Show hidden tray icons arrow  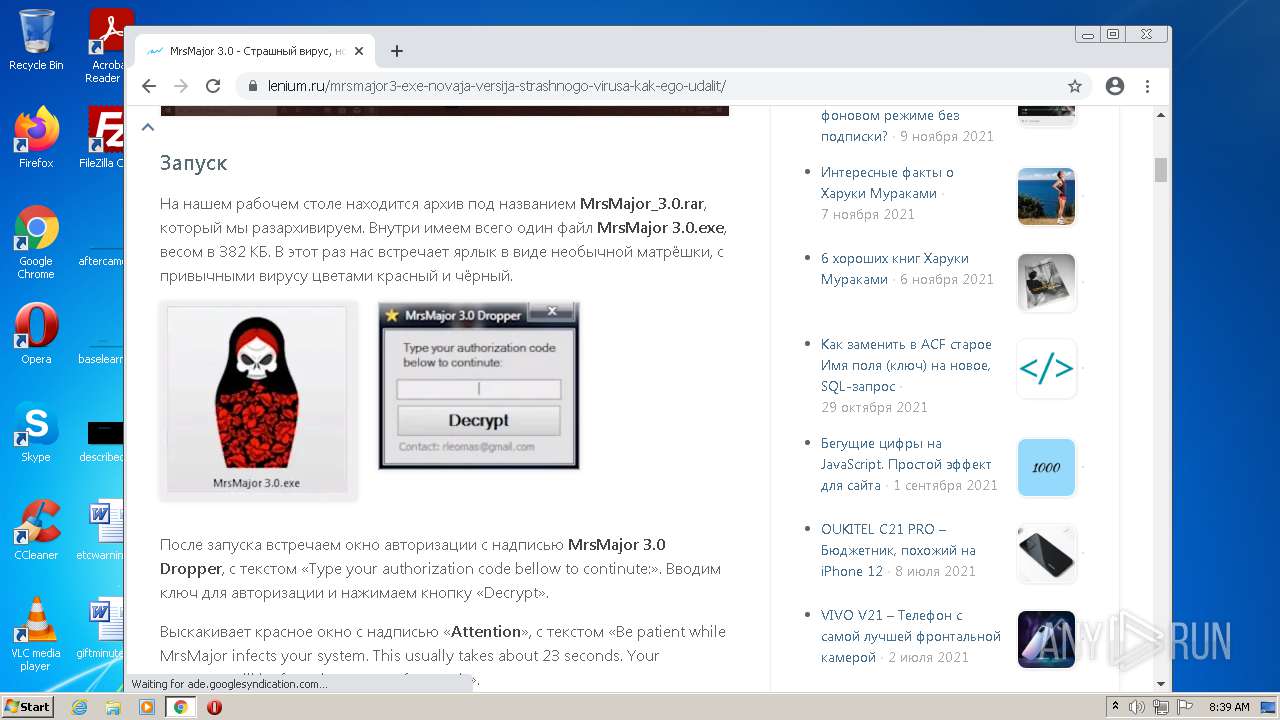coord(1115,707)
